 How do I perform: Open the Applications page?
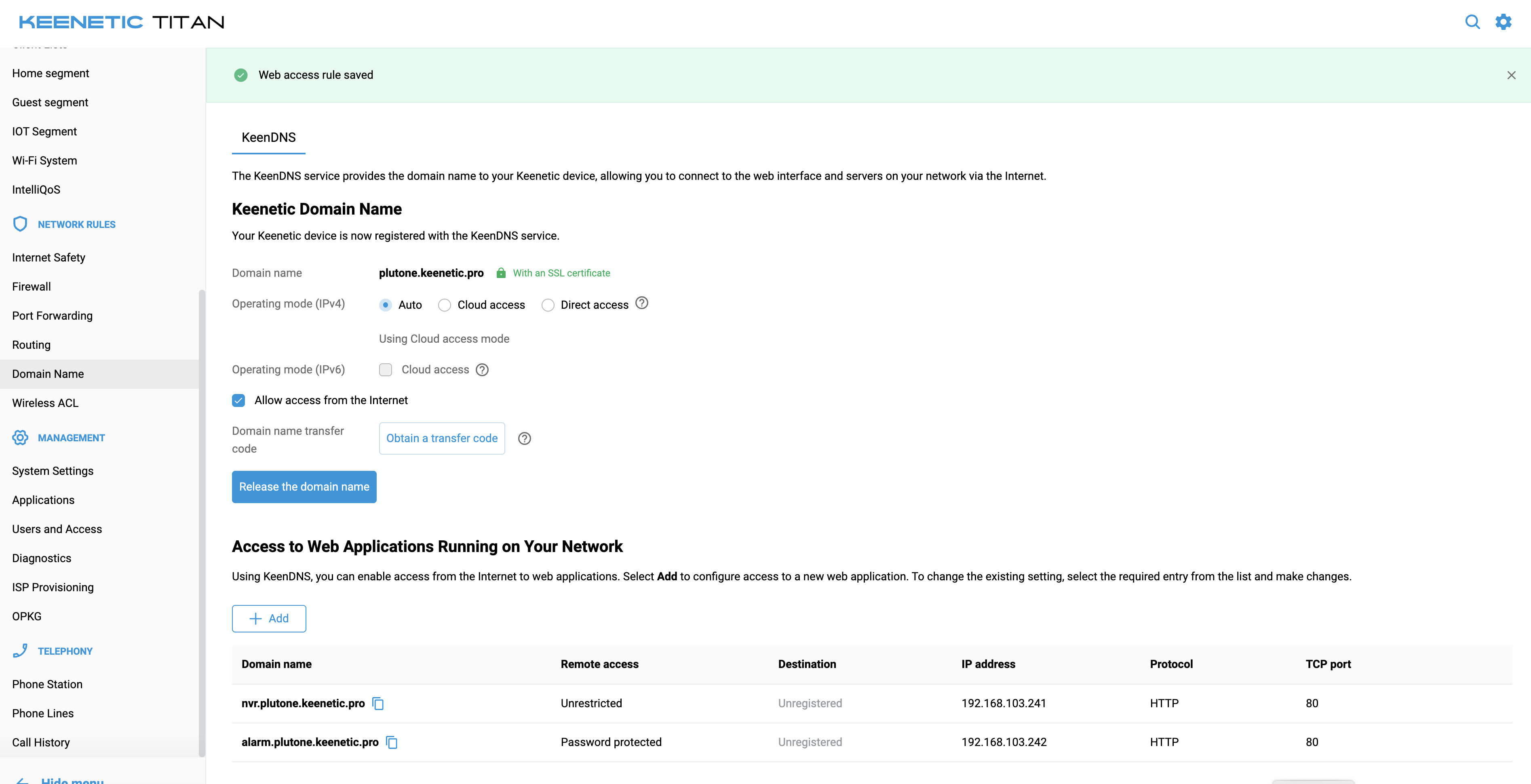click(43, 500)
